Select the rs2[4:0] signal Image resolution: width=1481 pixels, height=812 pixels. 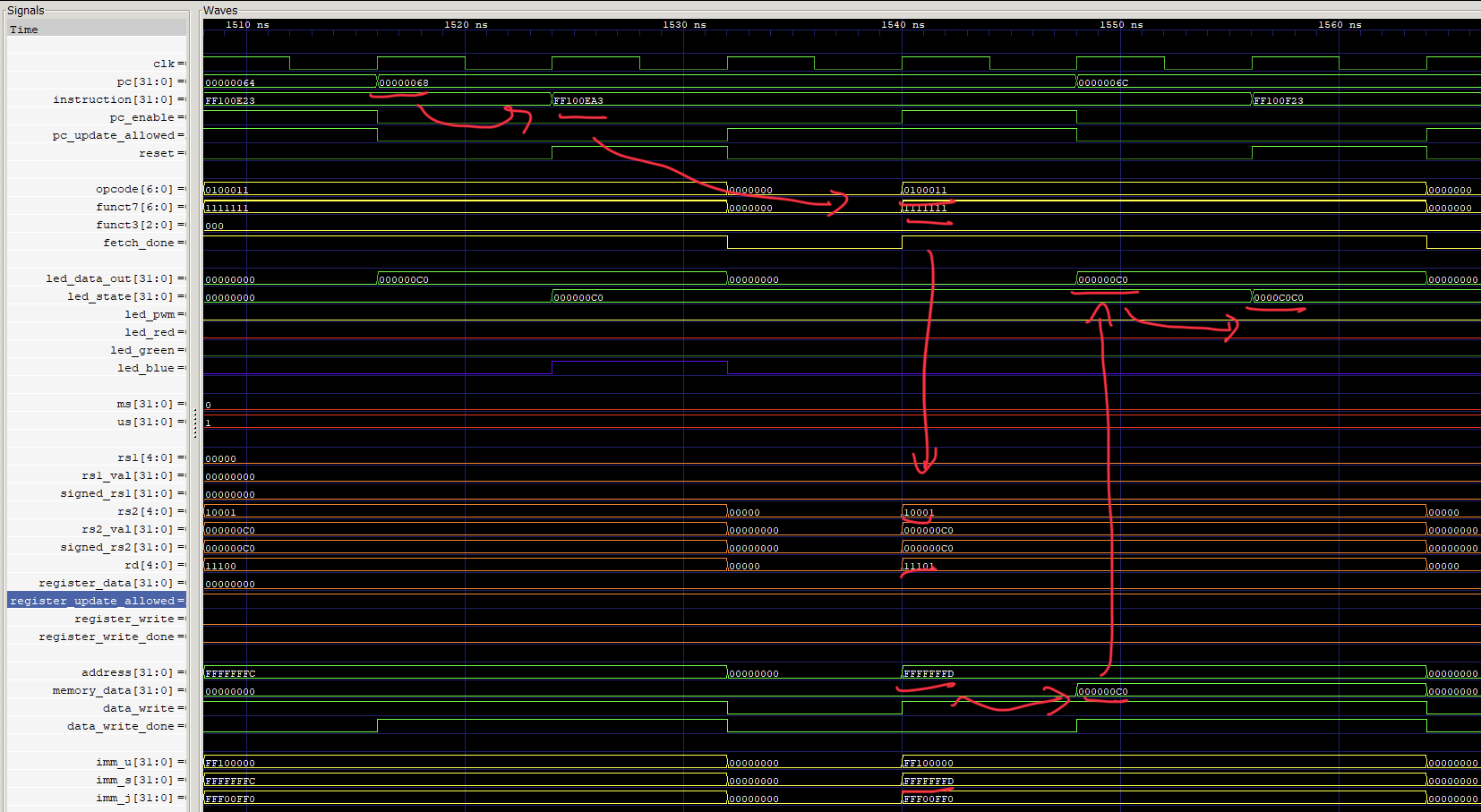97,511
